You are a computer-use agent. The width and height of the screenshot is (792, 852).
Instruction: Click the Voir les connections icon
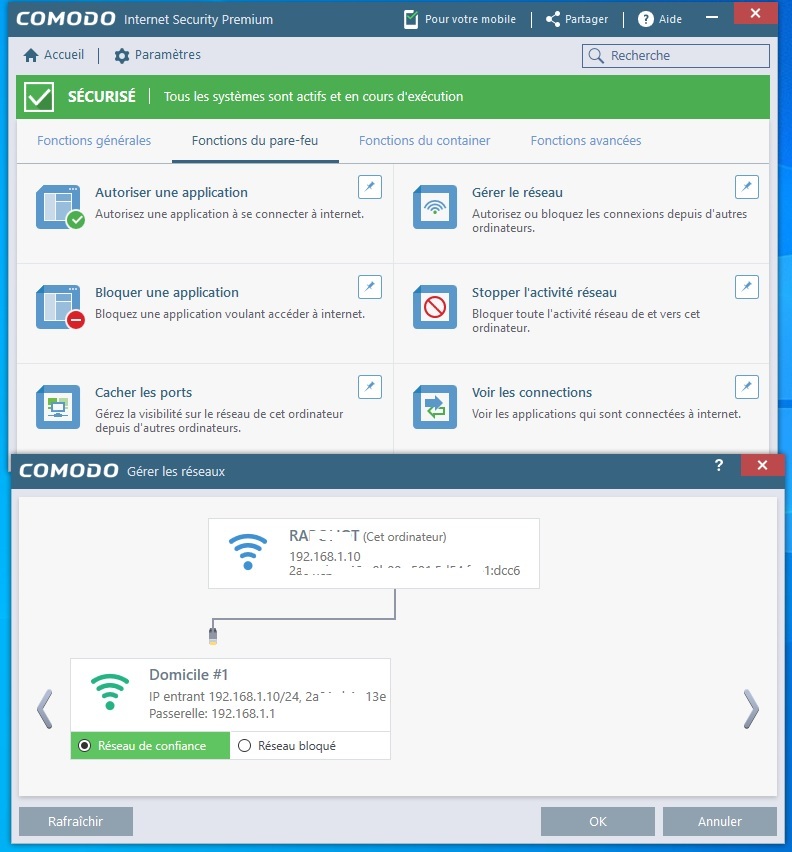pyautogui.click(x=435, y=407)
